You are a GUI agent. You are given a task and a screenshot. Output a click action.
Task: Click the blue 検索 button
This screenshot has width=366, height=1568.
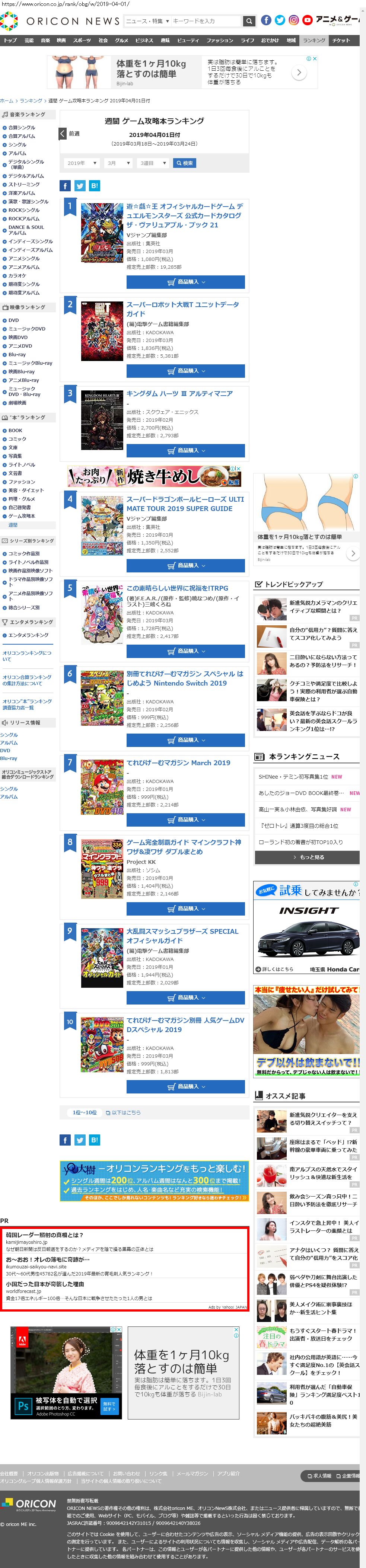[185, 163]
